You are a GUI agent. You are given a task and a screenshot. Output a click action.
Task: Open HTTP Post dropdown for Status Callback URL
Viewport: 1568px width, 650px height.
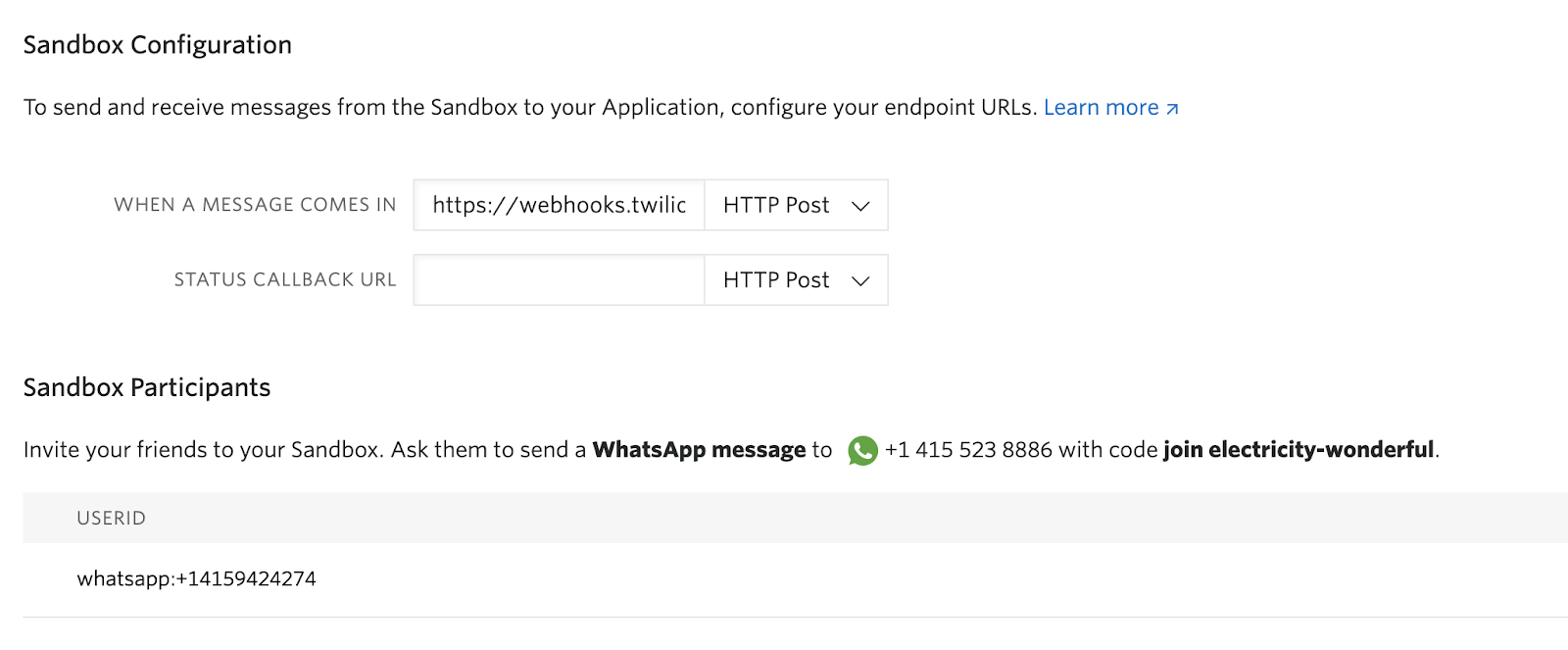point(796,280)
